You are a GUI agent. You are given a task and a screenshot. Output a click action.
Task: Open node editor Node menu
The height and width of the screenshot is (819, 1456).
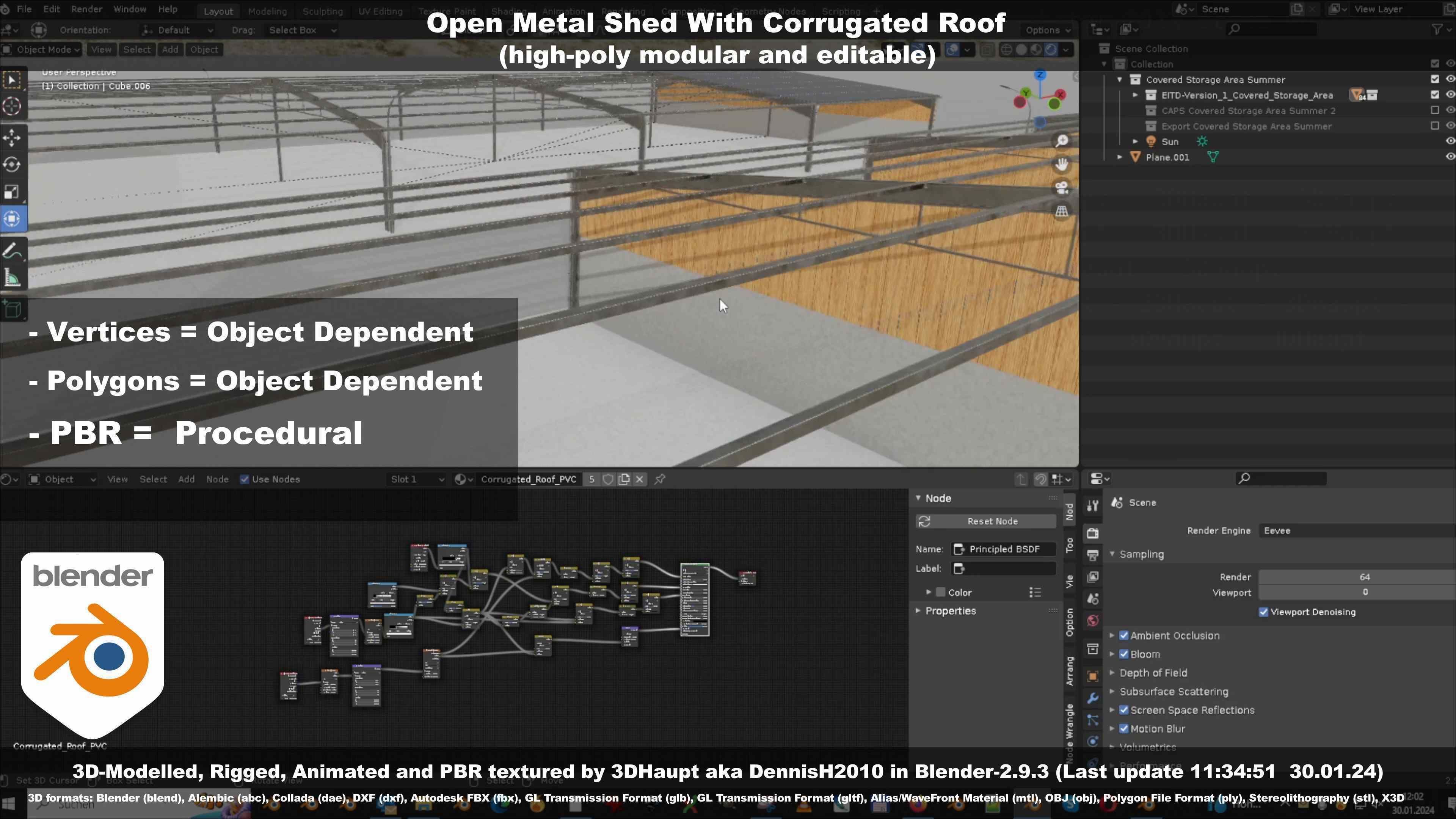(x=217, y=479)
